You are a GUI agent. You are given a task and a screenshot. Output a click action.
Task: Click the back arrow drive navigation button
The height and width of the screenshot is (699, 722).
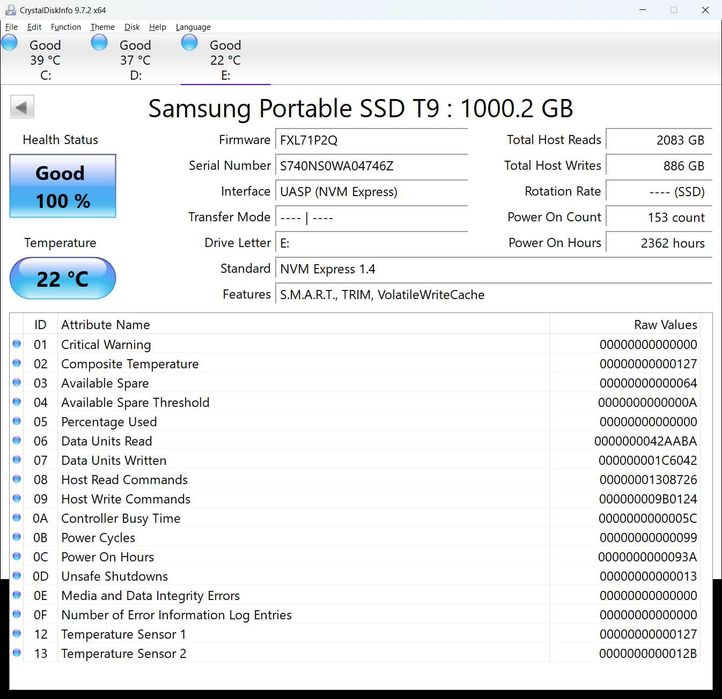tap(22, 107)
